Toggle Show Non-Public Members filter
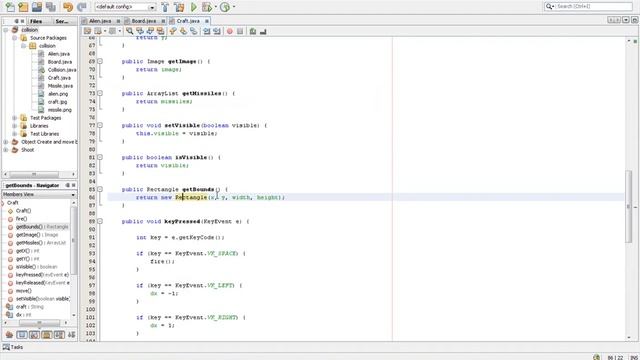The height and width of the screenshot is (360, 640). coord(47,335)
